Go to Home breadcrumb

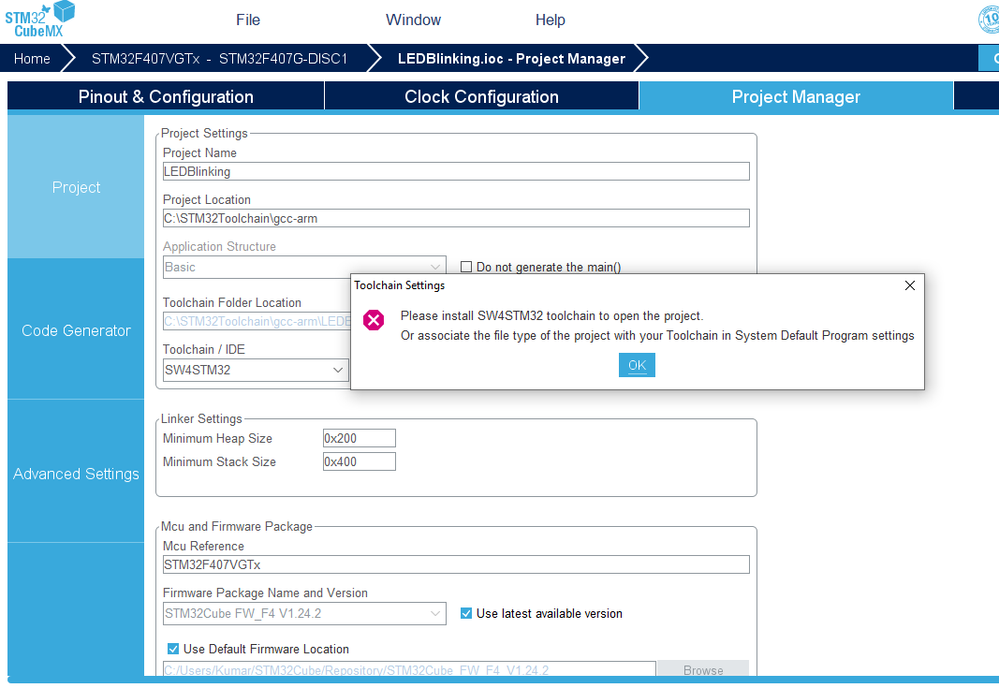tap(32, 59)
